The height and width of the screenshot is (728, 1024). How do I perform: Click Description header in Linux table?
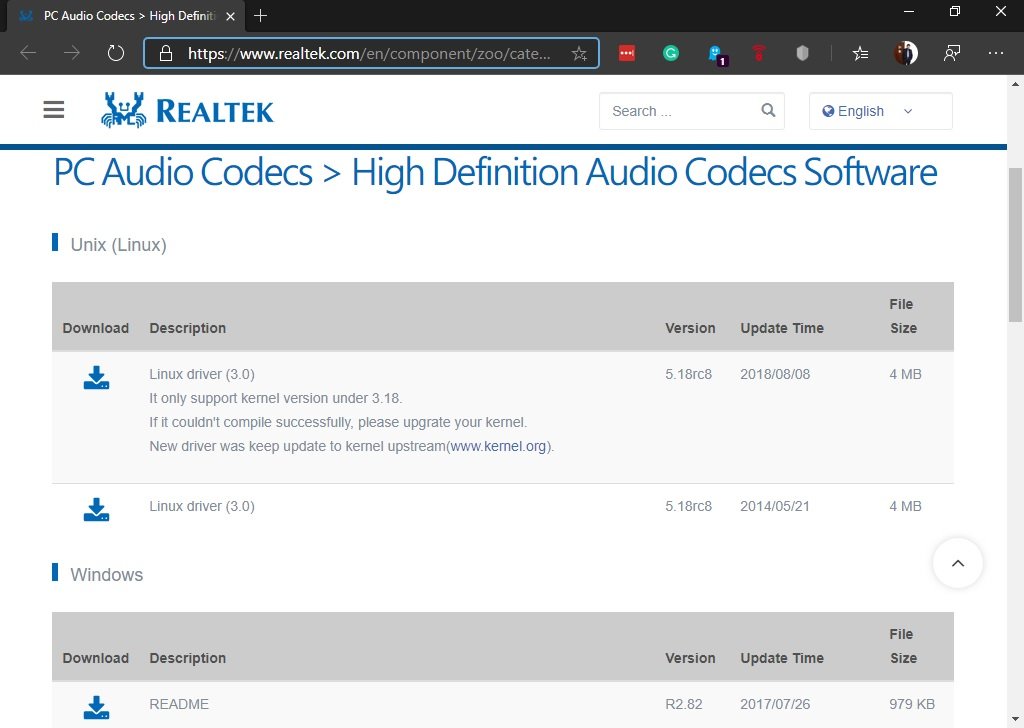(x=187, y=328)
